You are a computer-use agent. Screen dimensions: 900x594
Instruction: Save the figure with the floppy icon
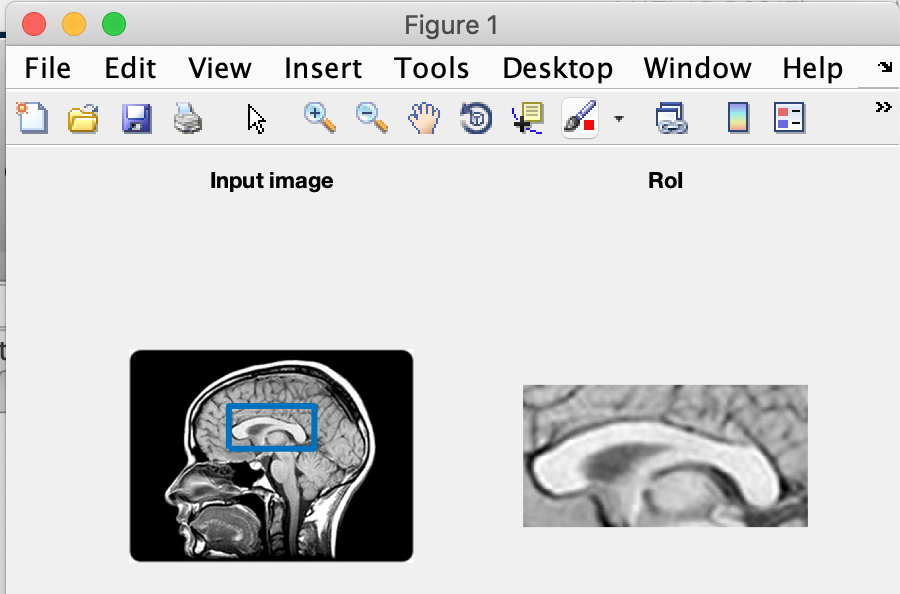[137, 118]
